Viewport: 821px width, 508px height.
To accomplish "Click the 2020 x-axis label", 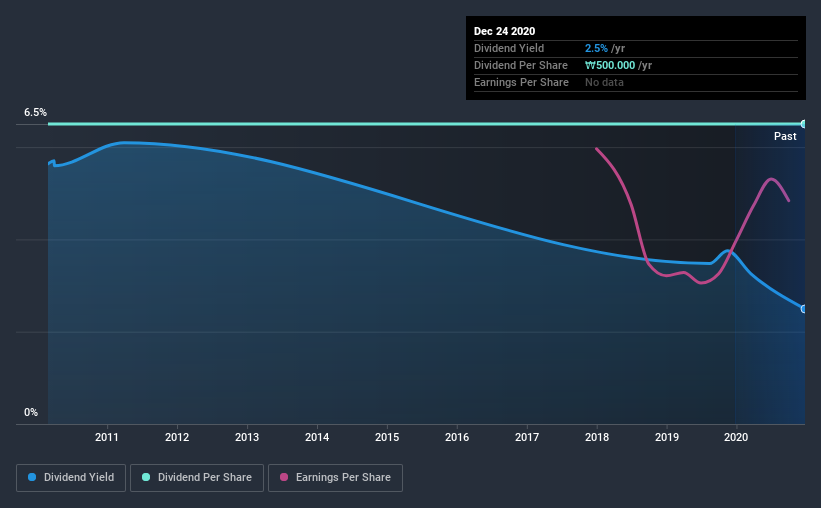I will coord(736,437).
